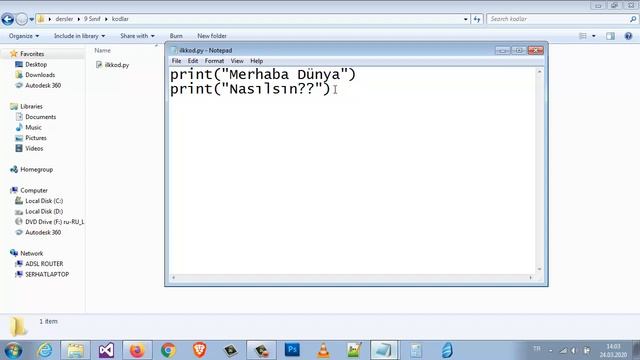Change the view with the Explorer views icon
The height and width of the screenshot is (360, 640).
pos(583,36)
